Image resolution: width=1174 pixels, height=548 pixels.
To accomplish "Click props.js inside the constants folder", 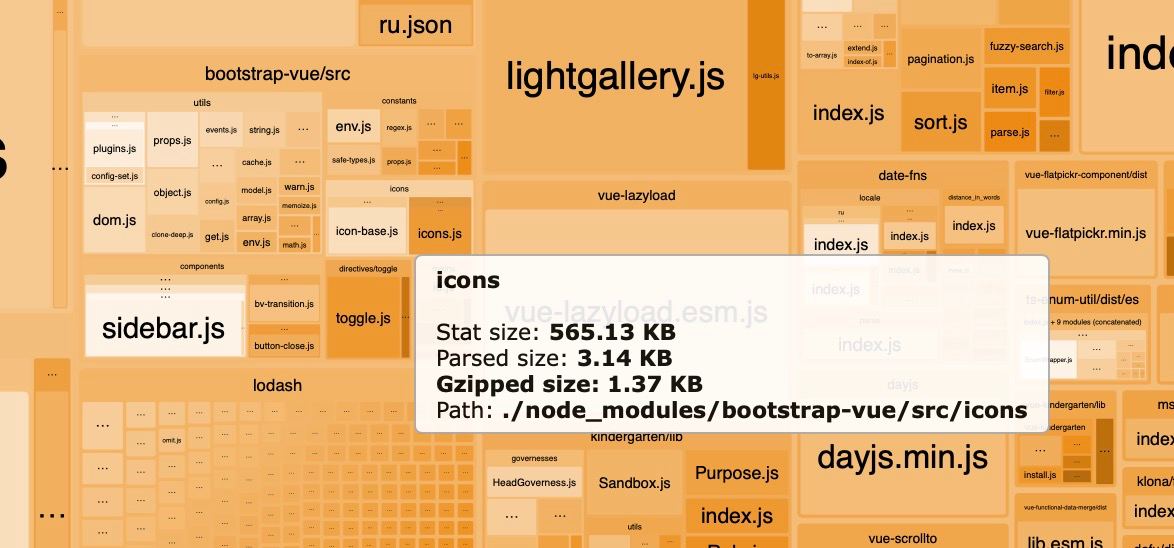I will [399, 161].
